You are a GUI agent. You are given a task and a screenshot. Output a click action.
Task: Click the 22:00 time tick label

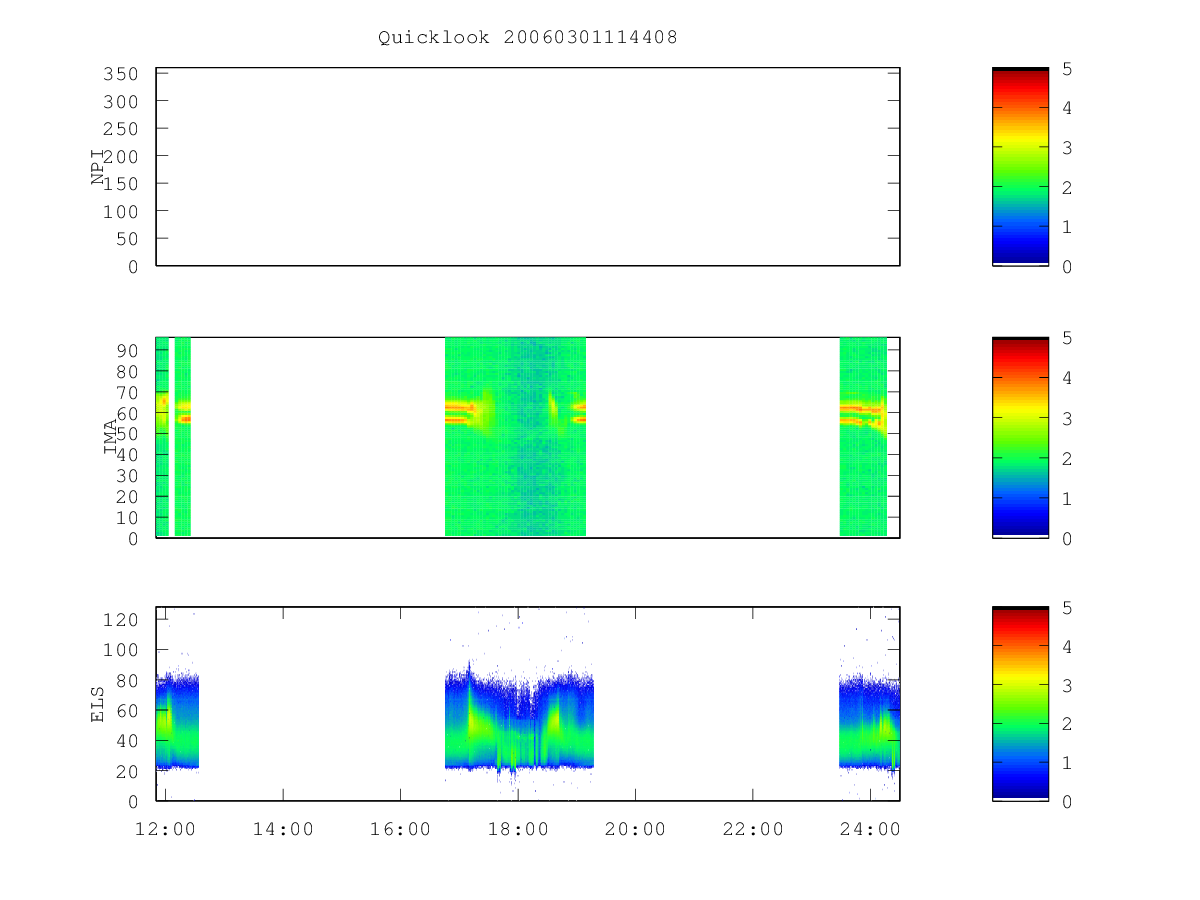pos(753,829)
